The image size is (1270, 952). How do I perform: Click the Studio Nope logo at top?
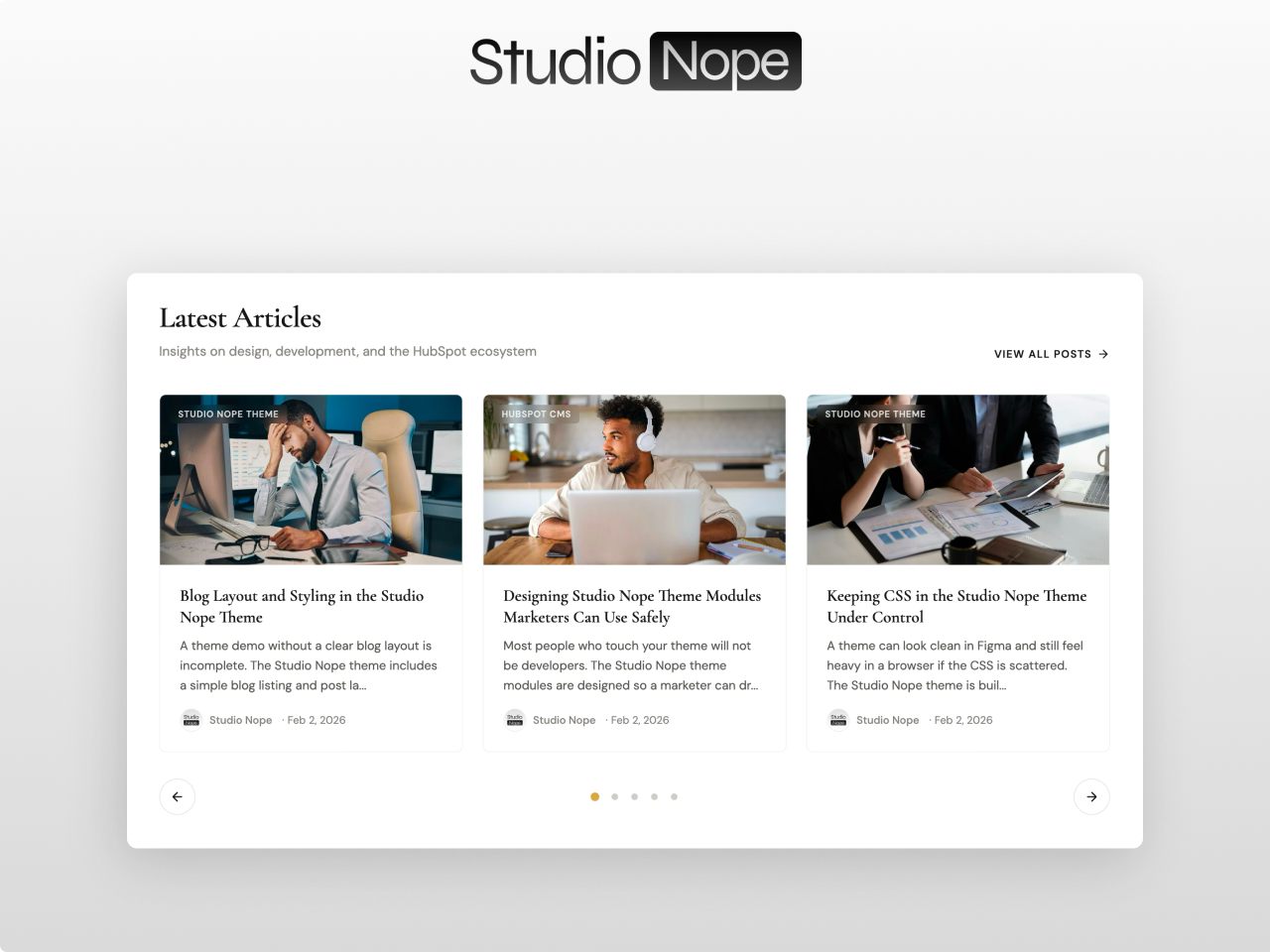coord(635,61)
